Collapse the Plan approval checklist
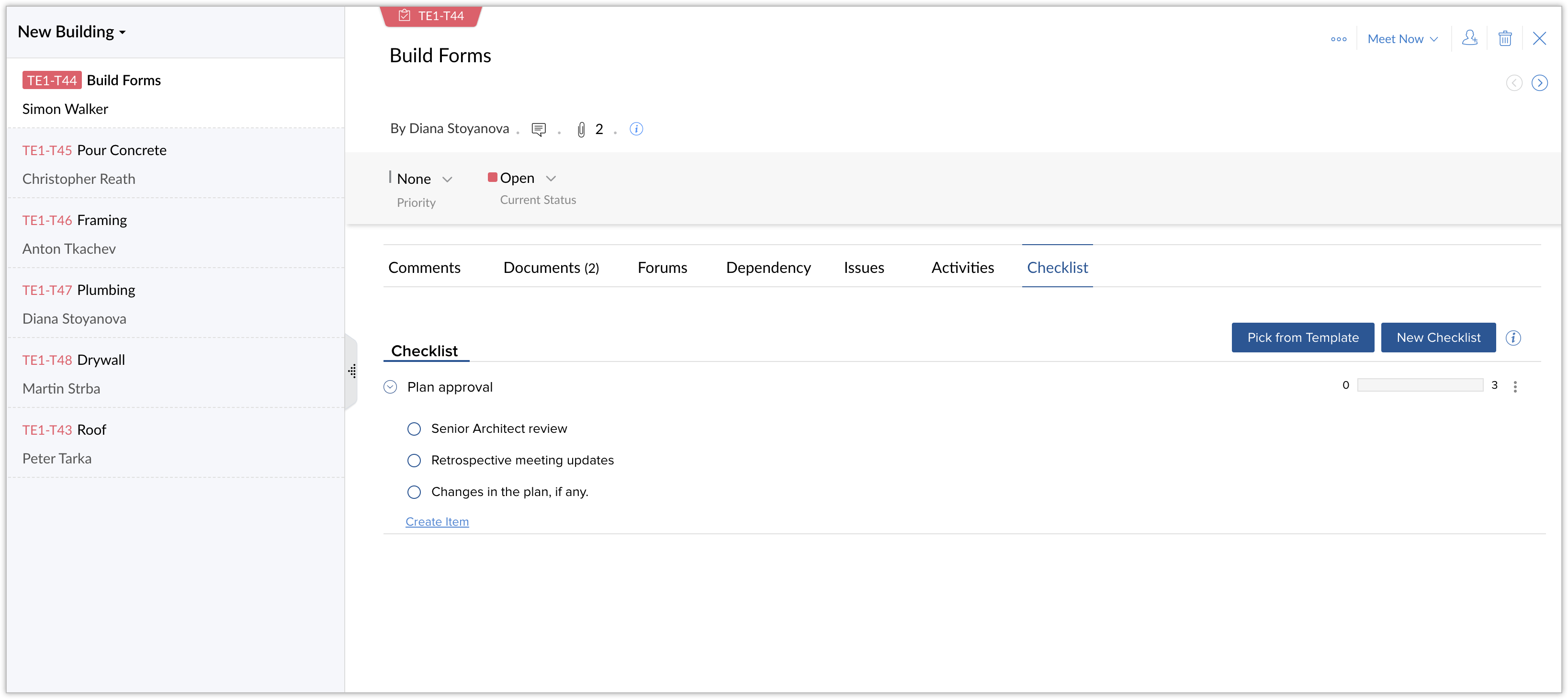The image size is (1568, 699). coord(390,387)
